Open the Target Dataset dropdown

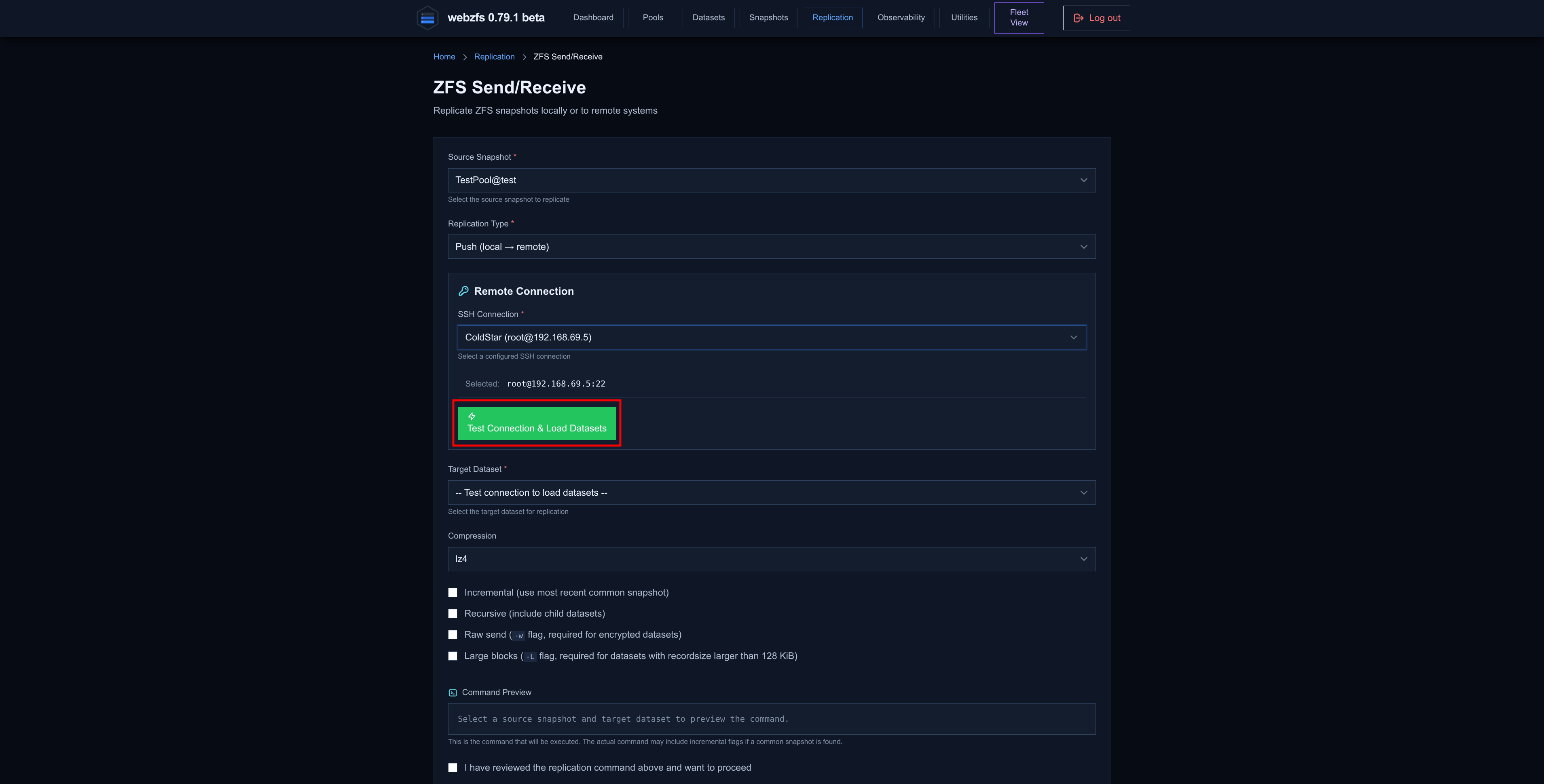[772, 493]
